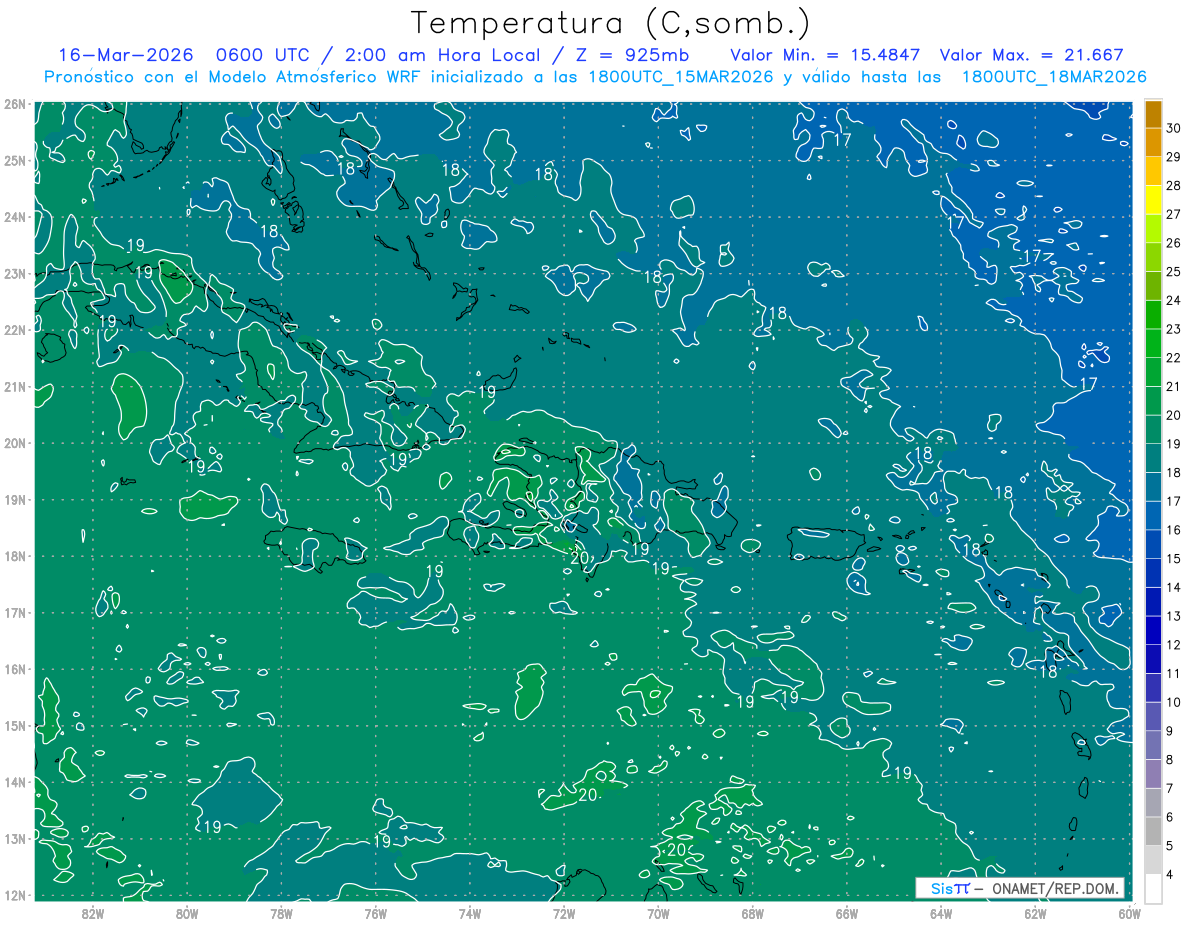Screen dimensions: 1200x927
Task: Click the '25N' latitude label
Action: (15, 161)
